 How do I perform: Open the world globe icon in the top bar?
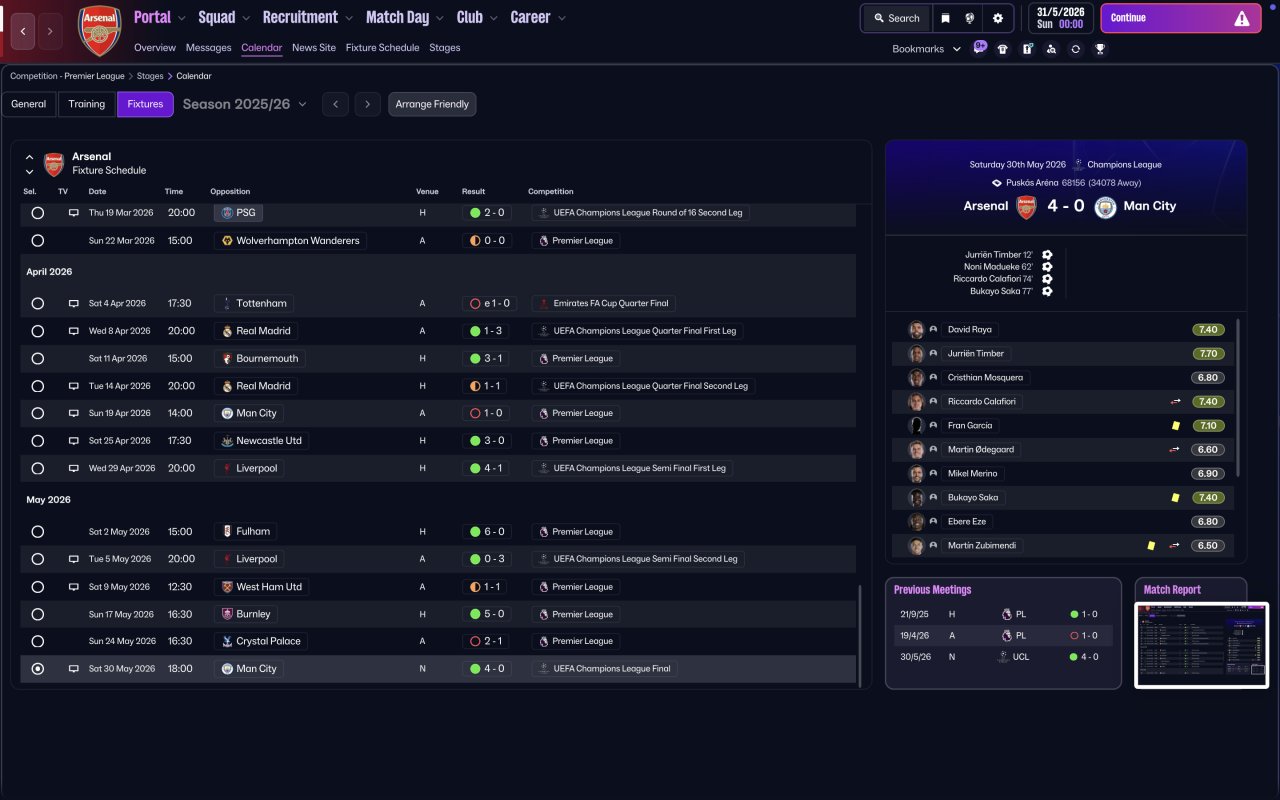point(970,18)
